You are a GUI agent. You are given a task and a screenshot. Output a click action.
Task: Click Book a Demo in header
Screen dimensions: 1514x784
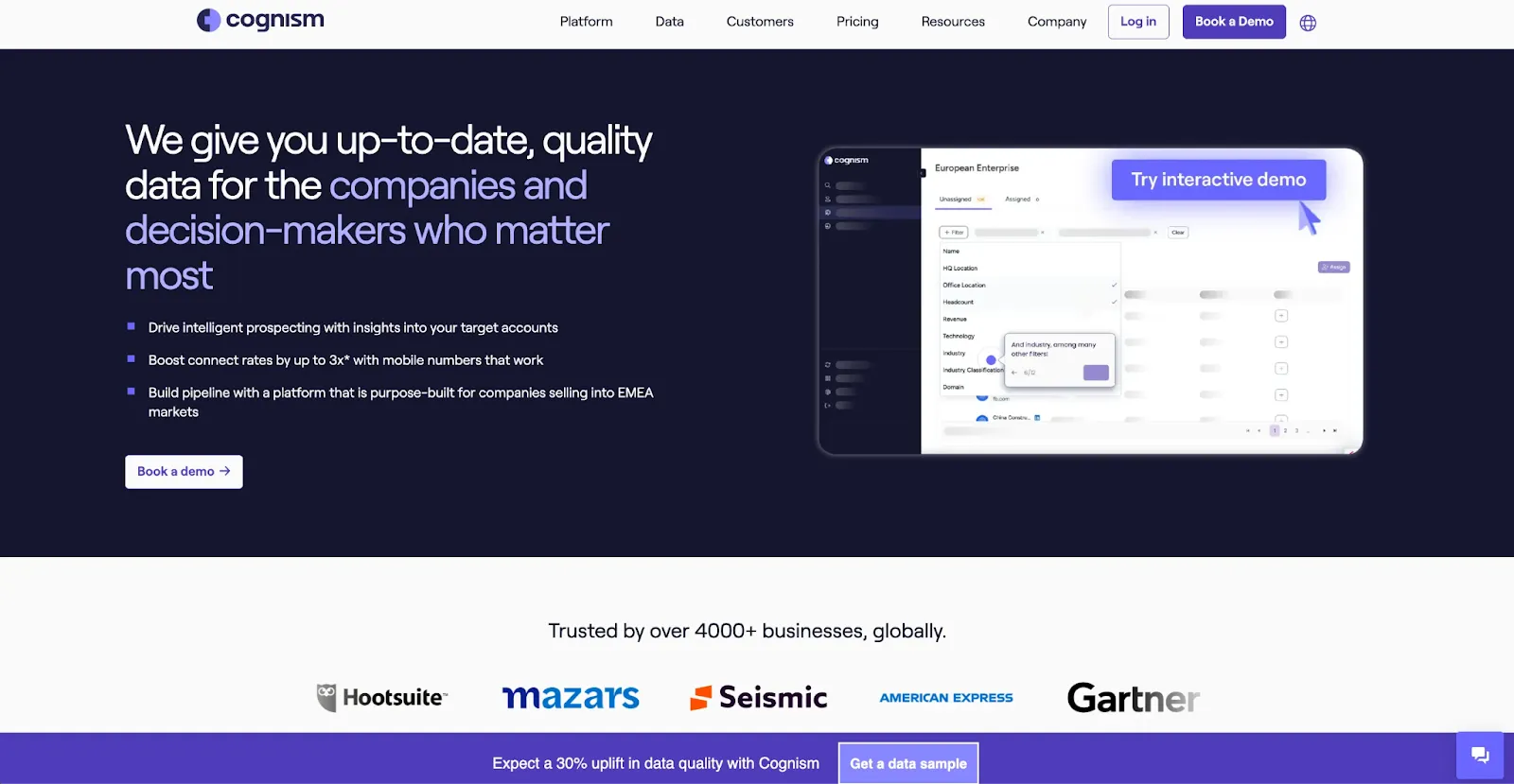click(1234, 22)
